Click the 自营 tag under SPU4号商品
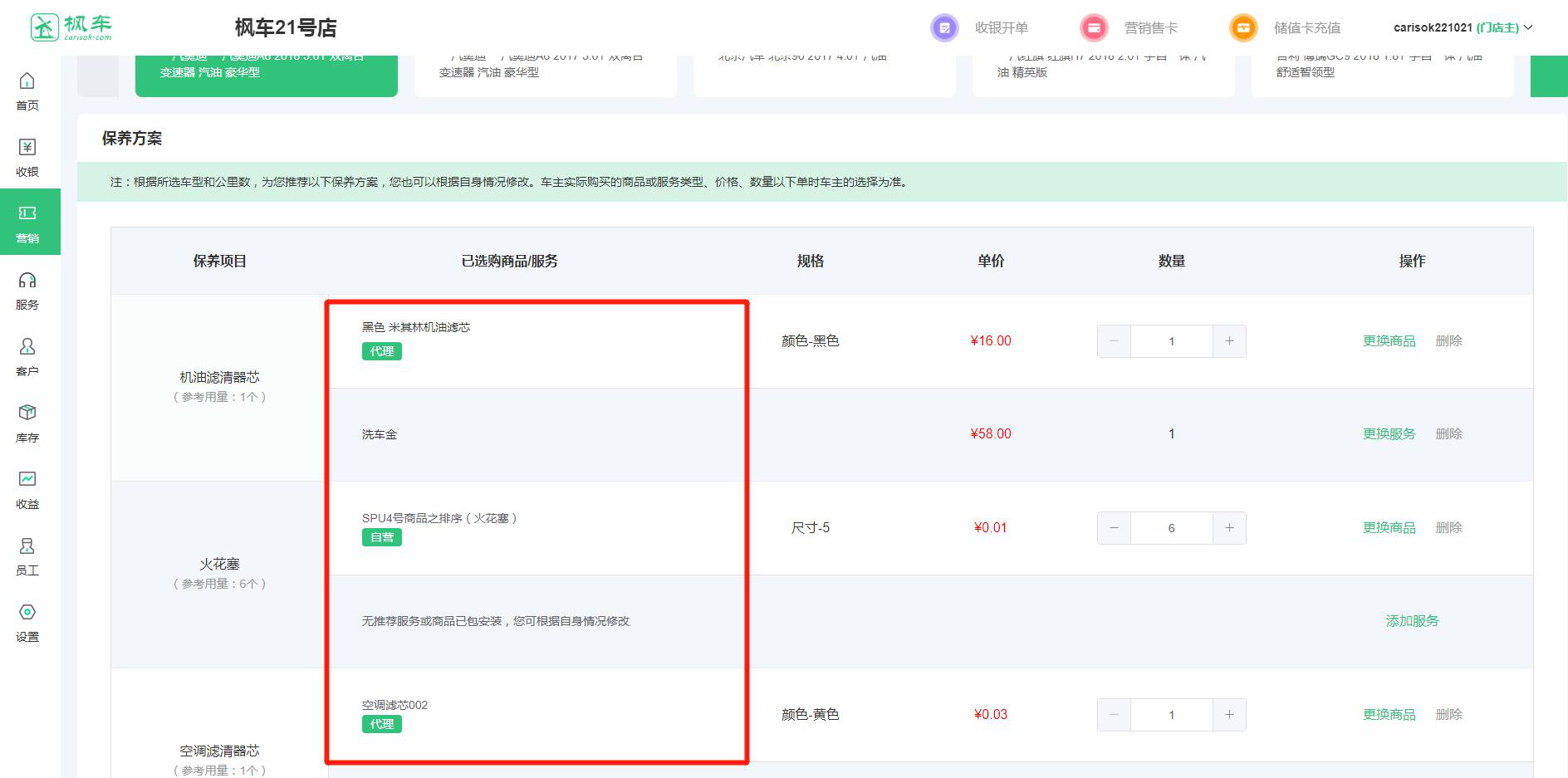 coord(382,537)
